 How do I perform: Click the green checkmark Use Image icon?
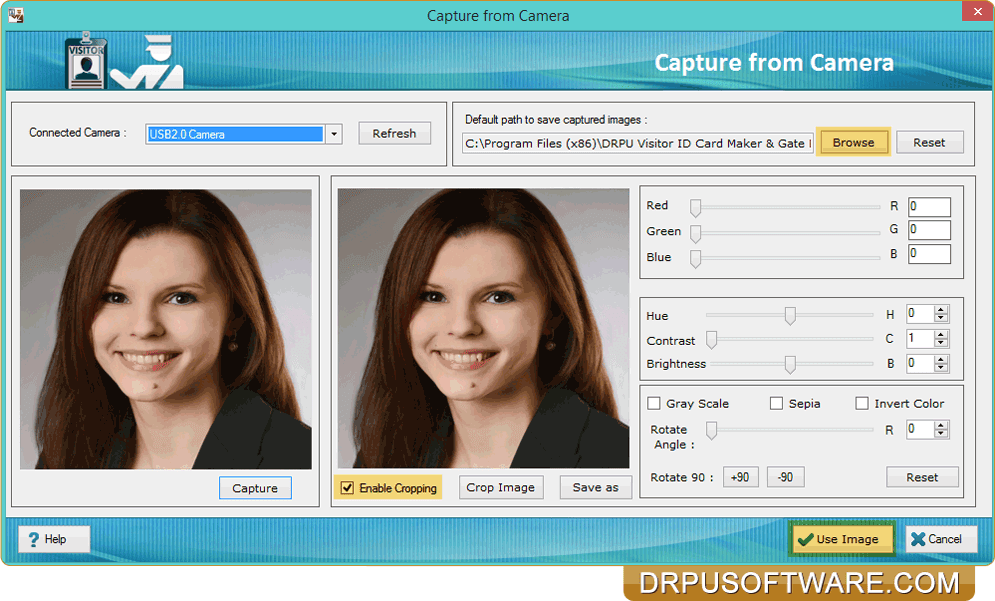coord(806,538)
